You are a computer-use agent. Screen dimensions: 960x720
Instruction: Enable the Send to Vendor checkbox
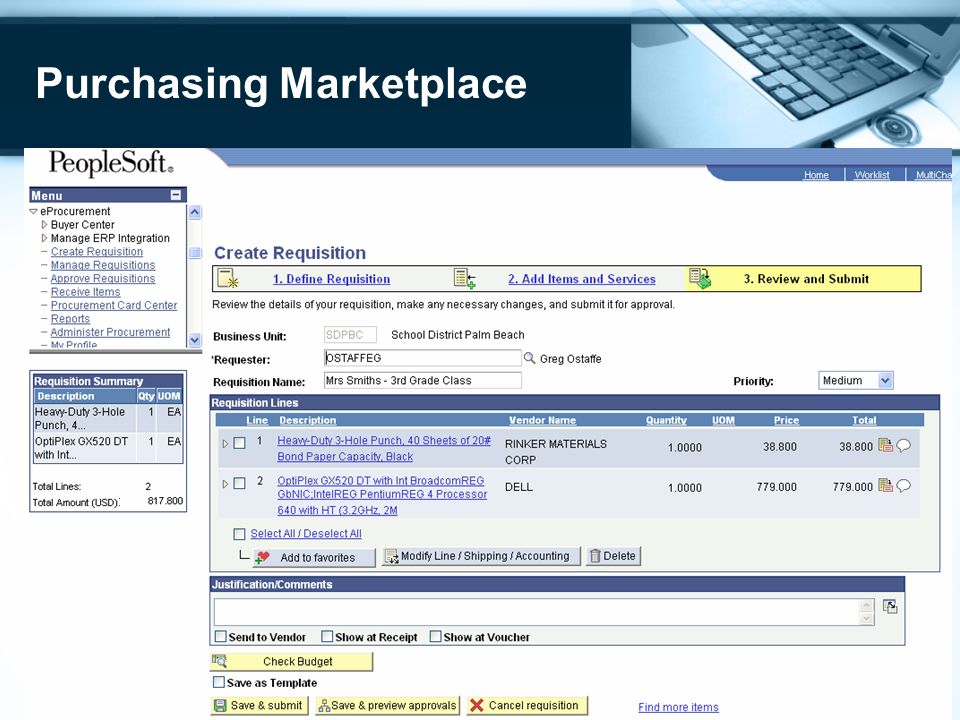pyautogui.click(x=220, y=637)
